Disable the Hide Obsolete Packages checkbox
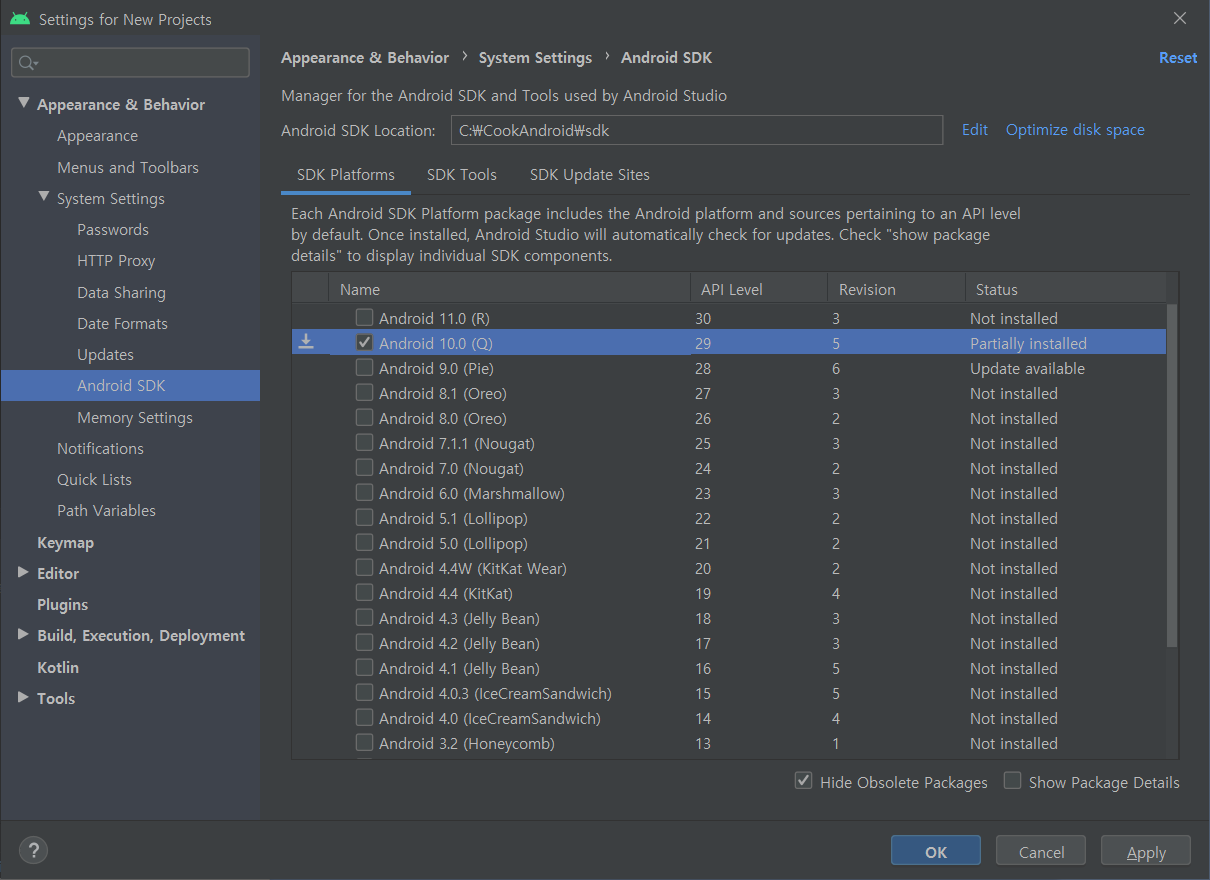The width and height of the screenshot is (1210, 880). point(803,781)
